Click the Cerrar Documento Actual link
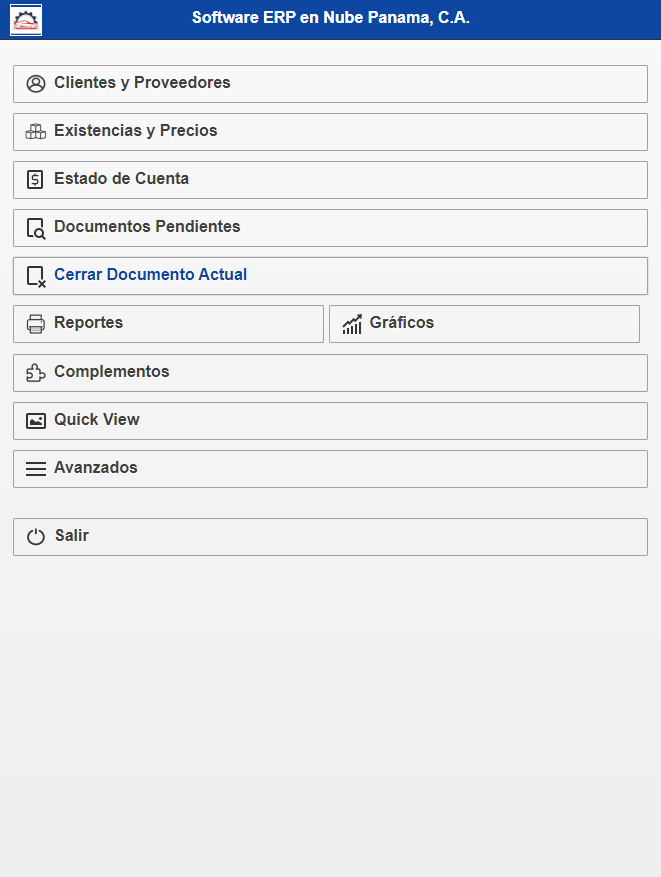The height and width of the screenshot is (877, 661). coord(150,275)
